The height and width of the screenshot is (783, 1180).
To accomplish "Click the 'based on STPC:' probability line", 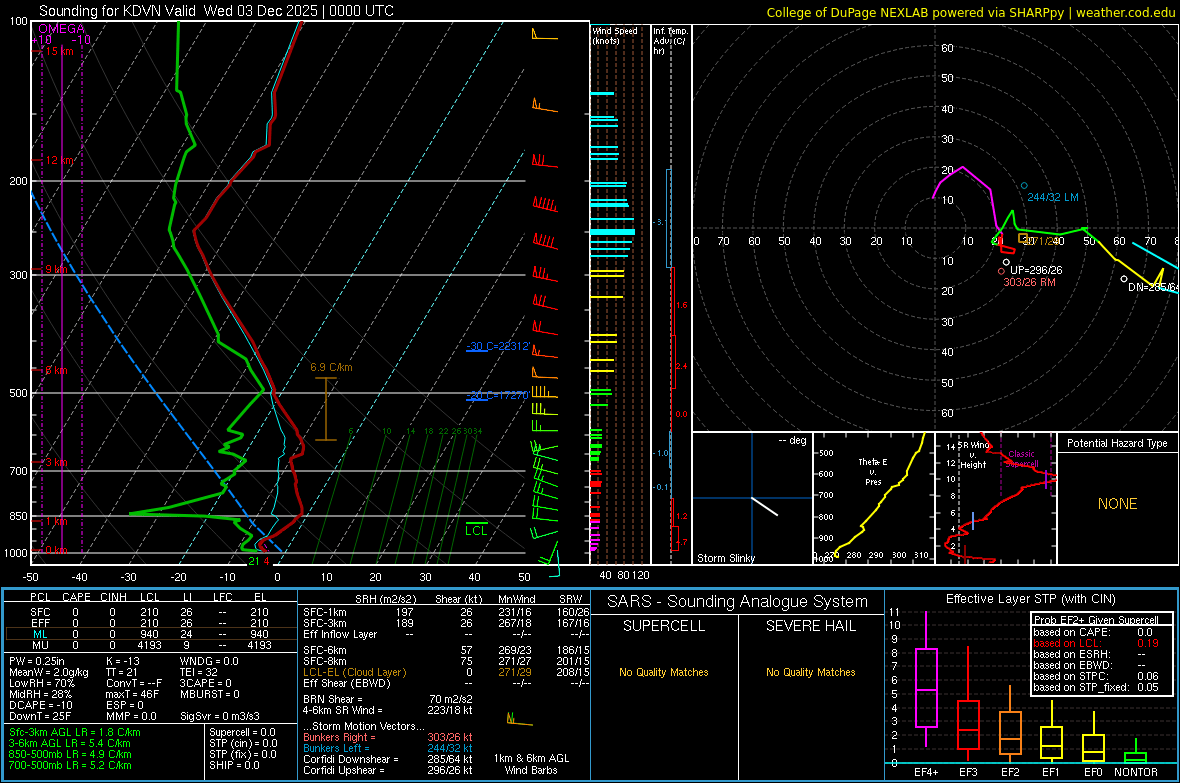I will point(1096,676).
